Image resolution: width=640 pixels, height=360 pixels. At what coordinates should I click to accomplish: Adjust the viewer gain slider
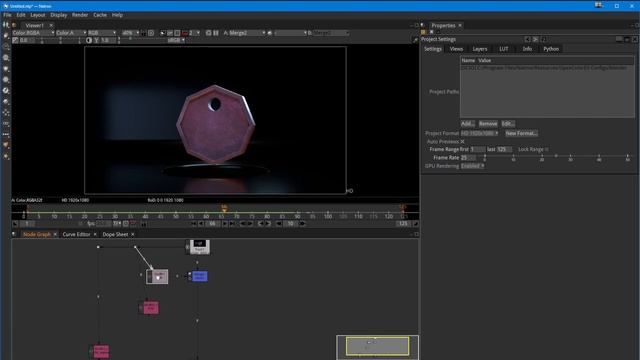coord(60,40)
